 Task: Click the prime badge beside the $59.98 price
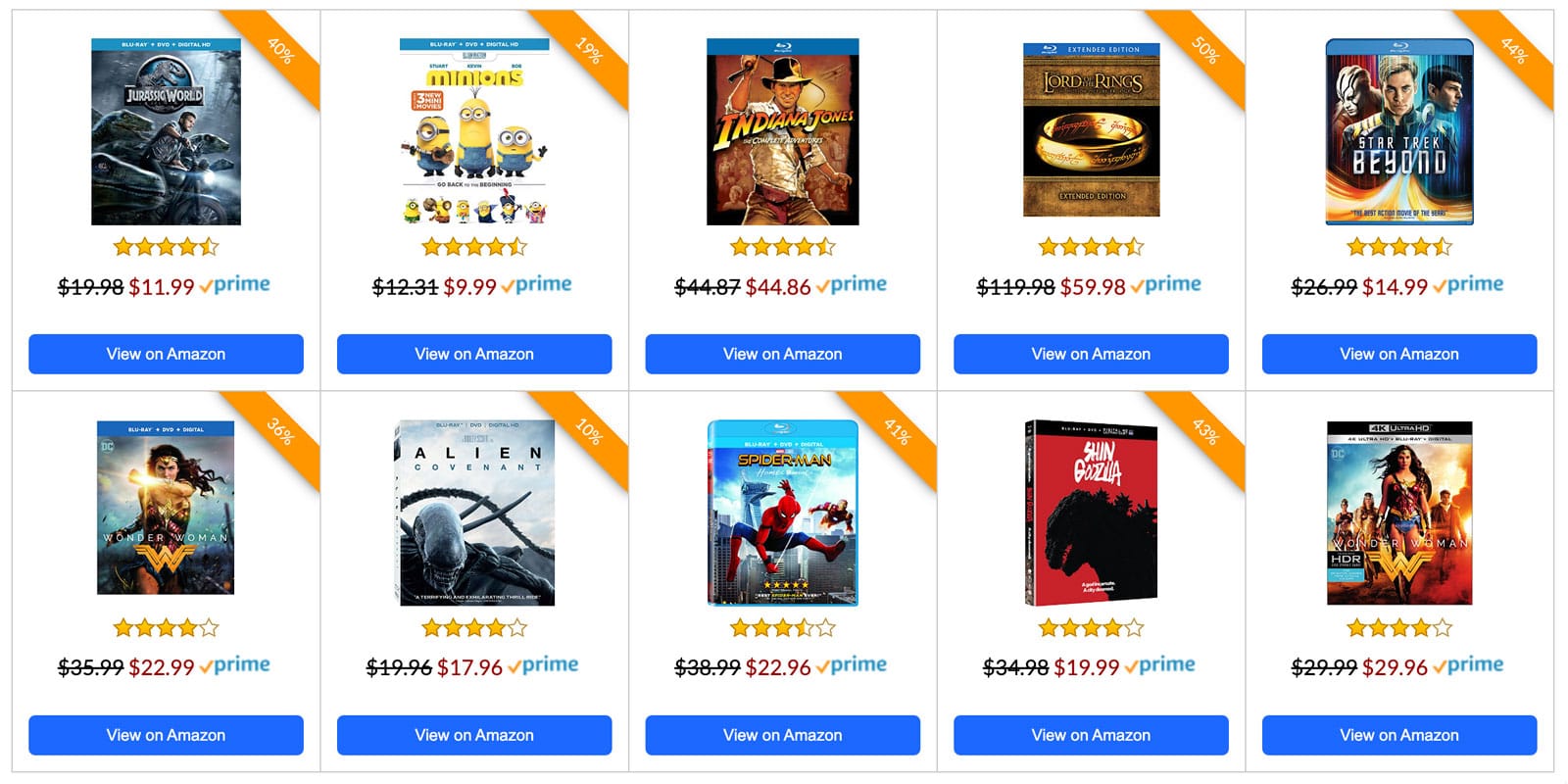[1166, 285]
